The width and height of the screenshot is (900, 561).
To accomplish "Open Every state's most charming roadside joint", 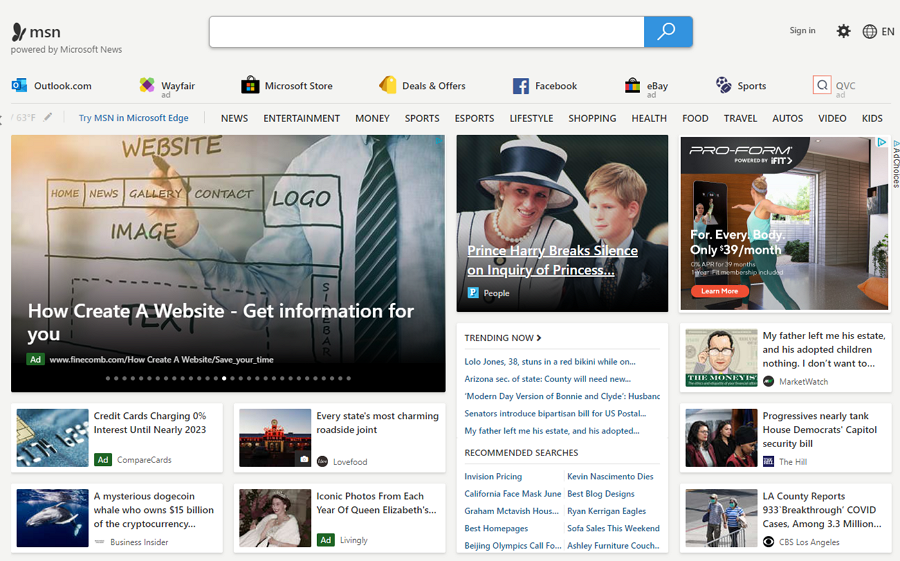I will 377,423.
